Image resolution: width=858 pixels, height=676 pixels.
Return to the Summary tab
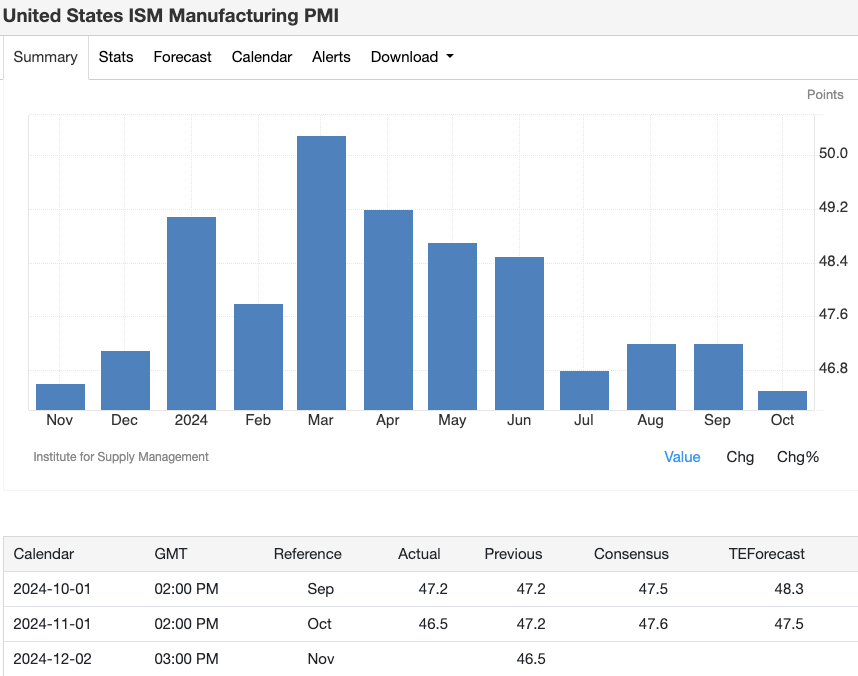tap(45, 57)
